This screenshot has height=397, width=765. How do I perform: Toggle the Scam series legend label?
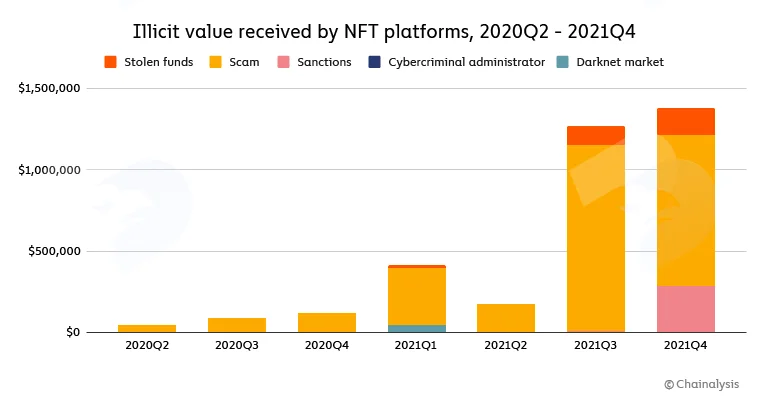pyautogui.click(x=244, y=62)
